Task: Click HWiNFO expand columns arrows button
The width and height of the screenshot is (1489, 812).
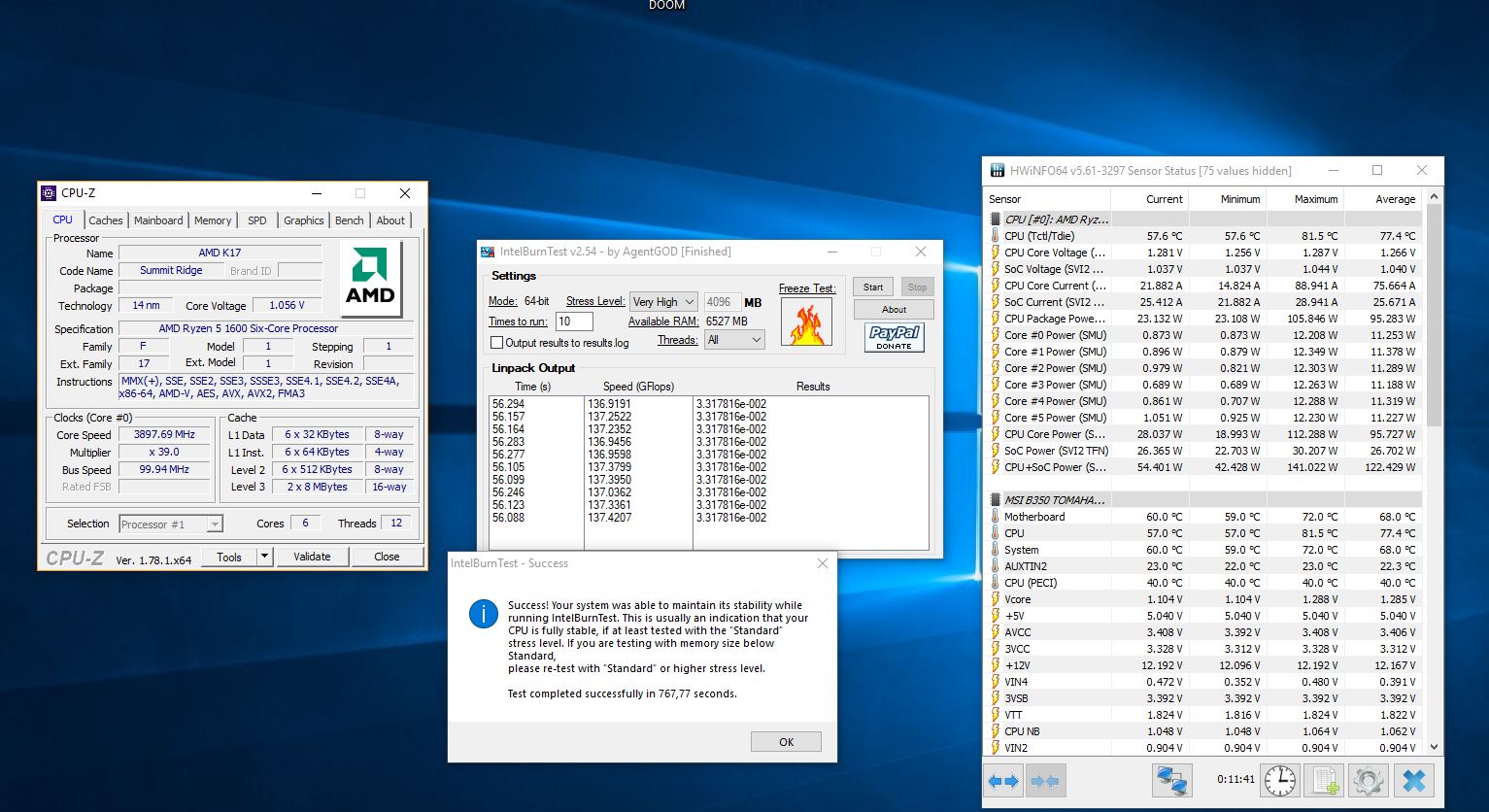Action: pos(1003,780)
